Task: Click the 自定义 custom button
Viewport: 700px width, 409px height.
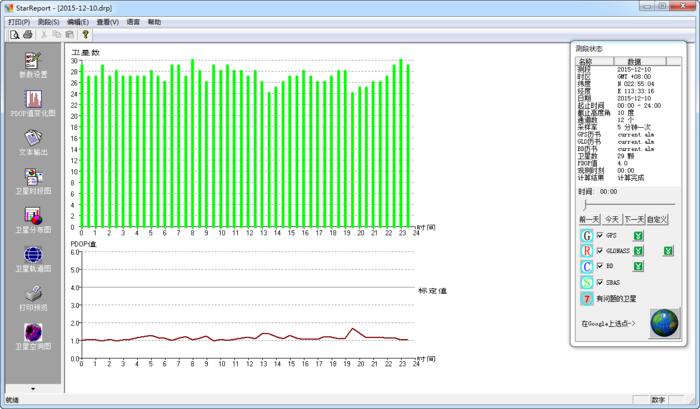Action: coord(657,219)
